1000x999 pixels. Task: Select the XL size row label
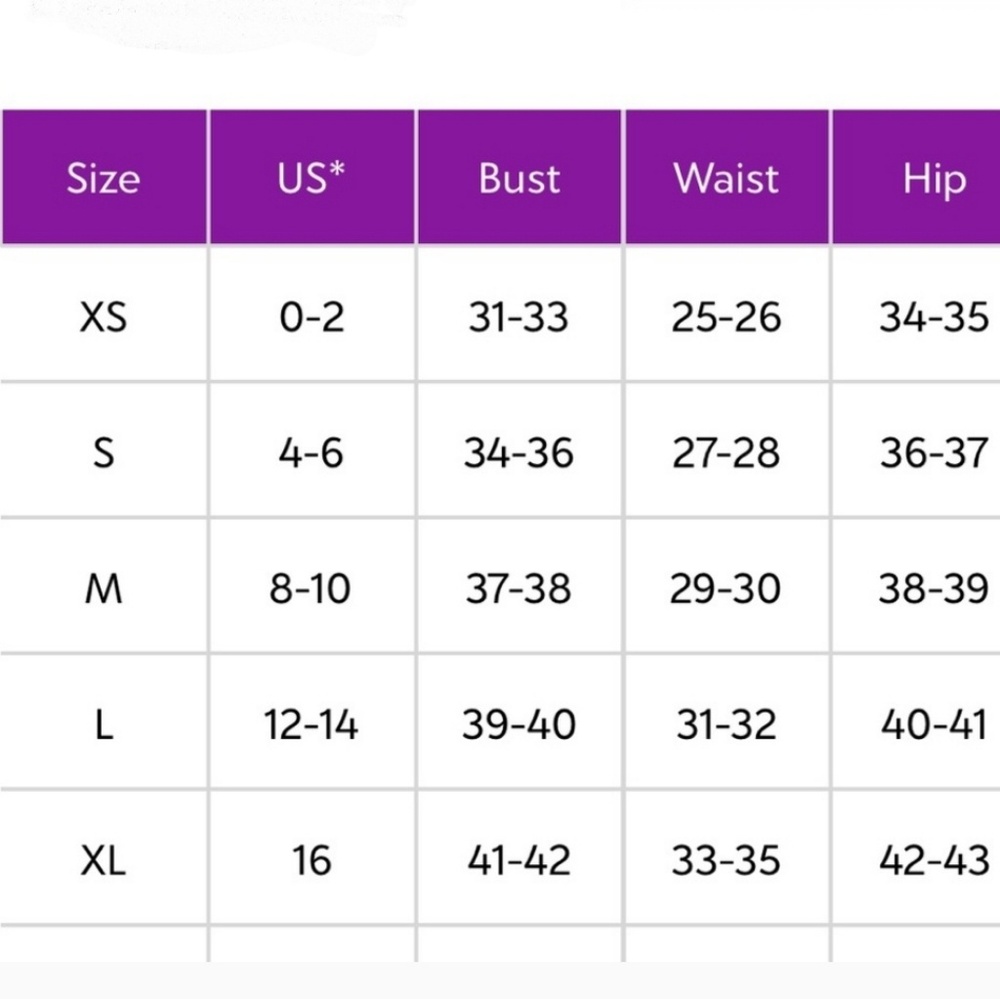tap(103, 860)
